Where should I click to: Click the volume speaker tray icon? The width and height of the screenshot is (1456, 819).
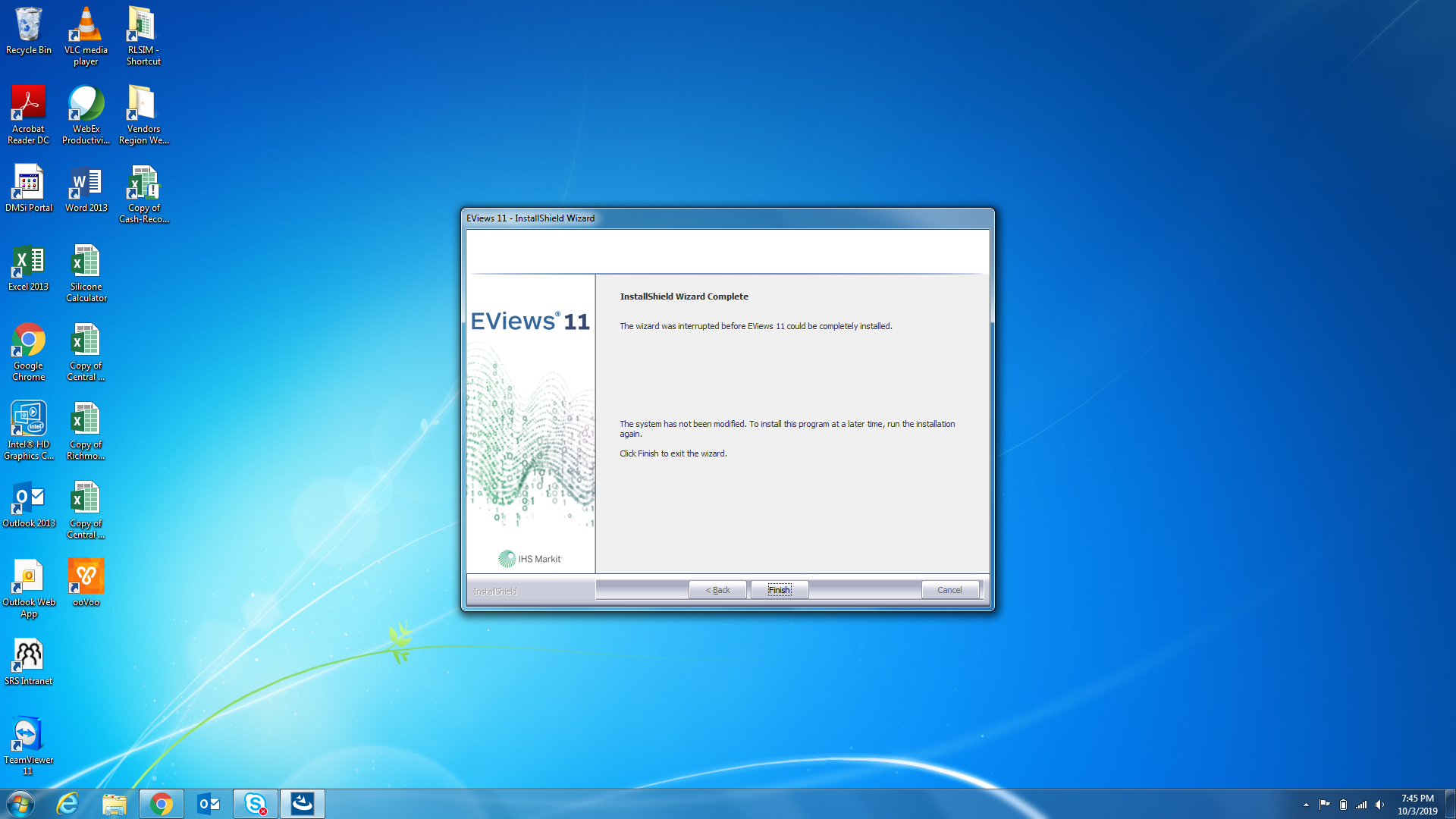pos(1379,805)
